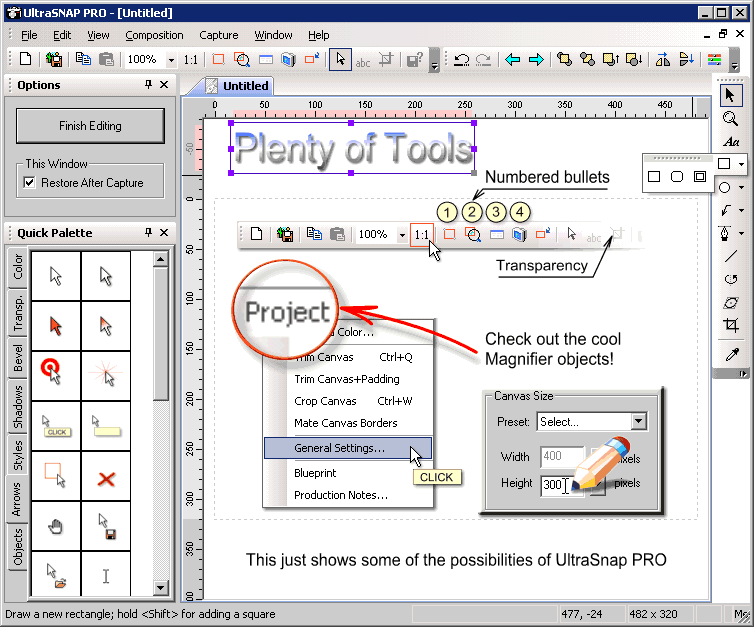Pick rounded rectangle in shape popup

[x=677, y=176]
